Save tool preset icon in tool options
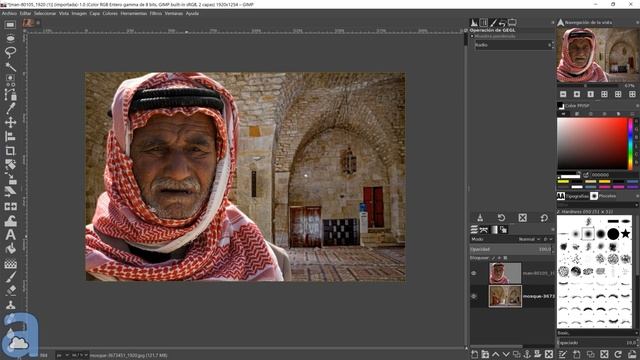 [x=480, y=218]
